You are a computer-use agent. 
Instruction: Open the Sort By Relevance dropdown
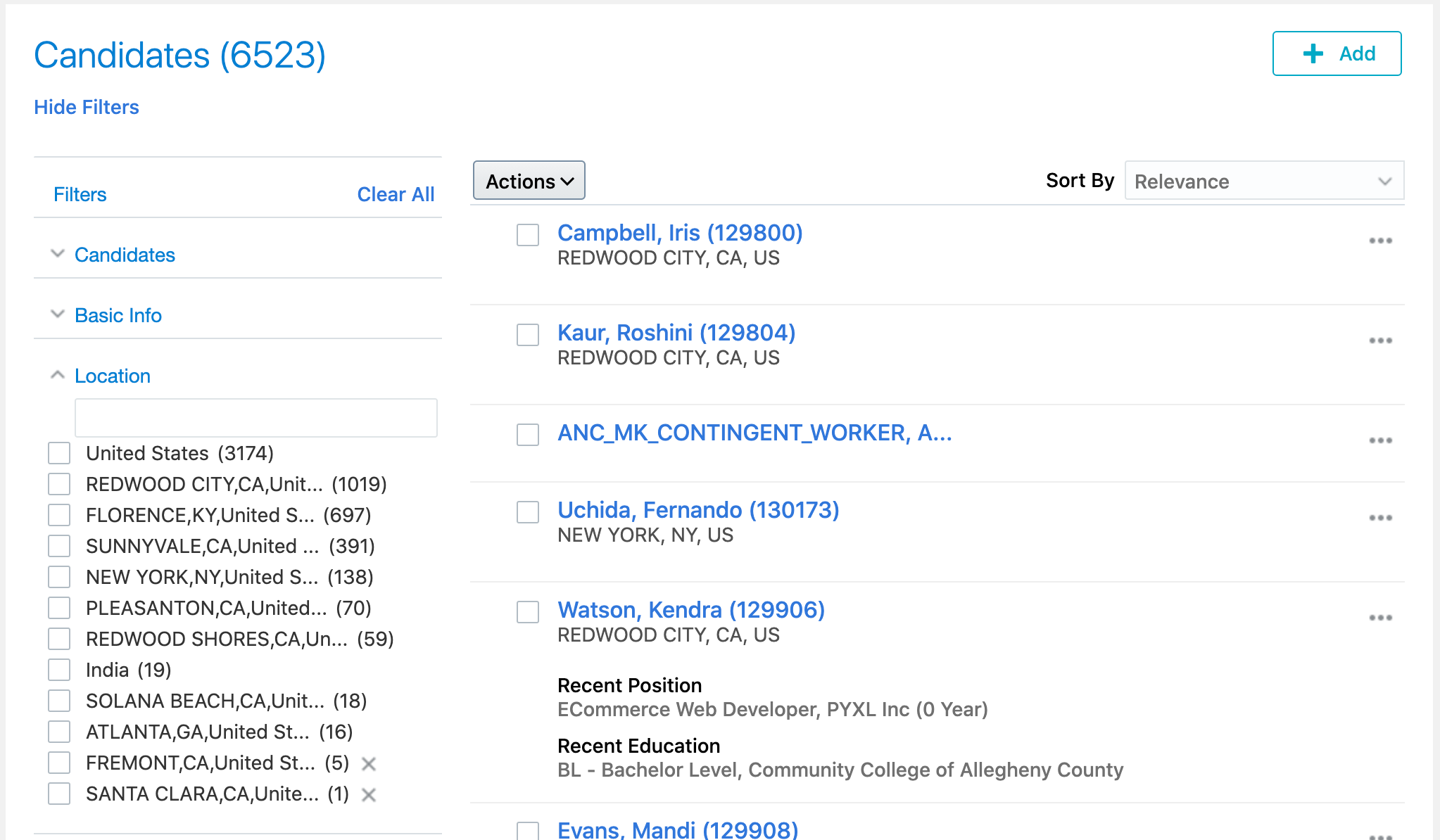click(1263, 181)
